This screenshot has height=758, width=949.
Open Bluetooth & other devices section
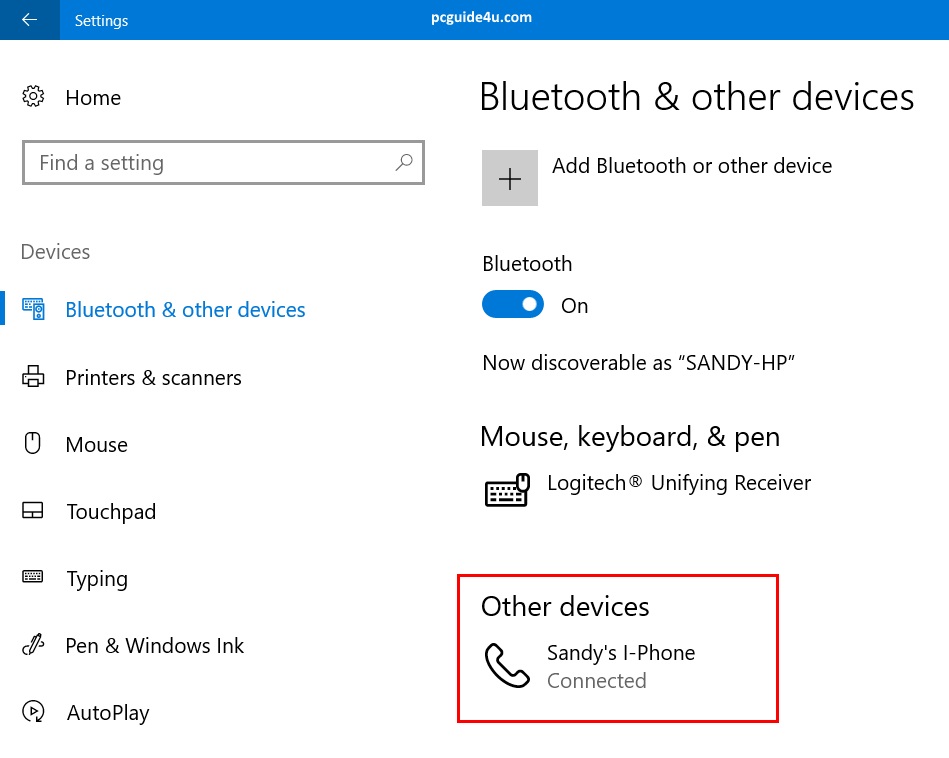point(185,310)
